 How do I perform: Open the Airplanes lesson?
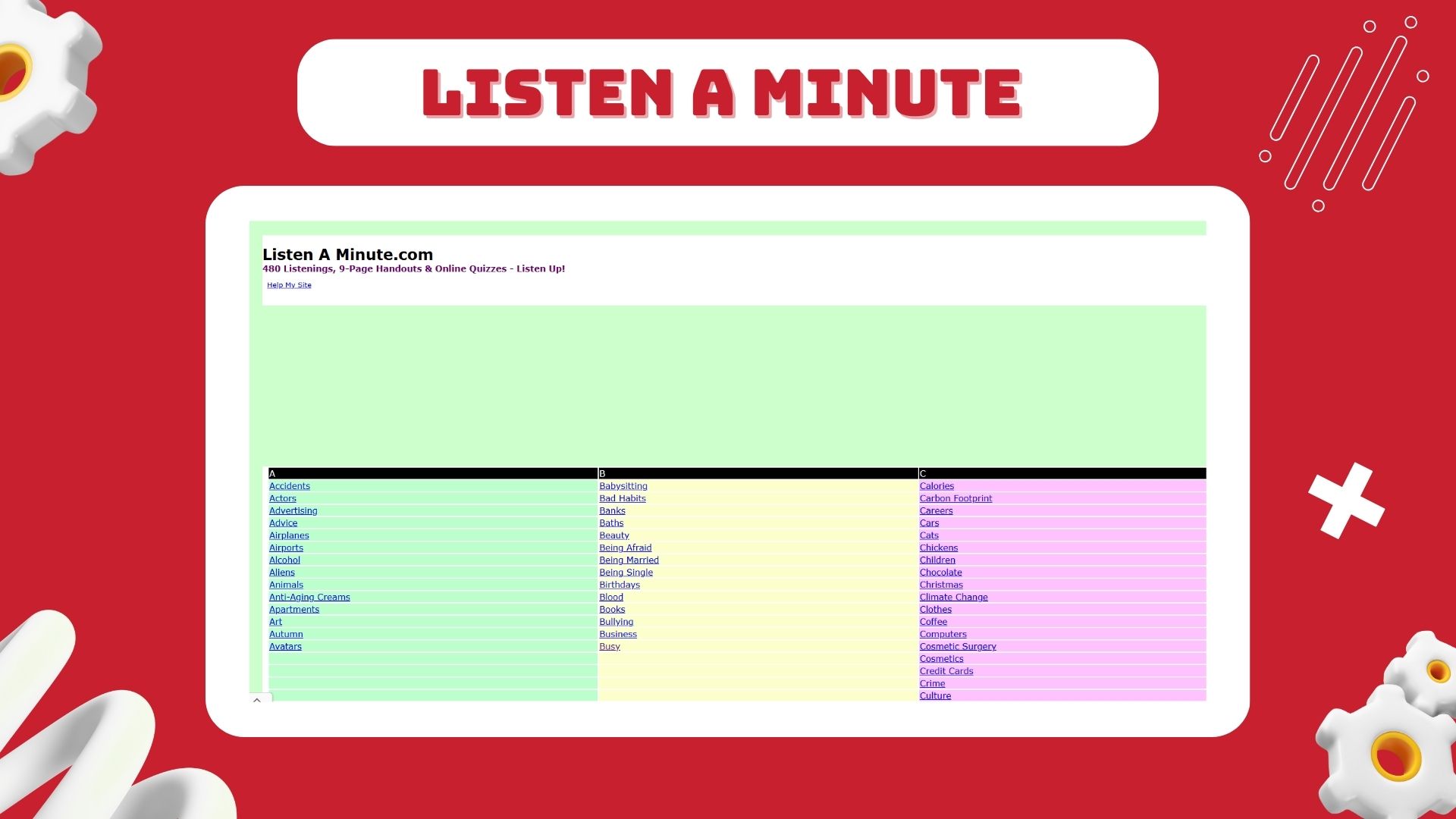[x=289, y=535]
